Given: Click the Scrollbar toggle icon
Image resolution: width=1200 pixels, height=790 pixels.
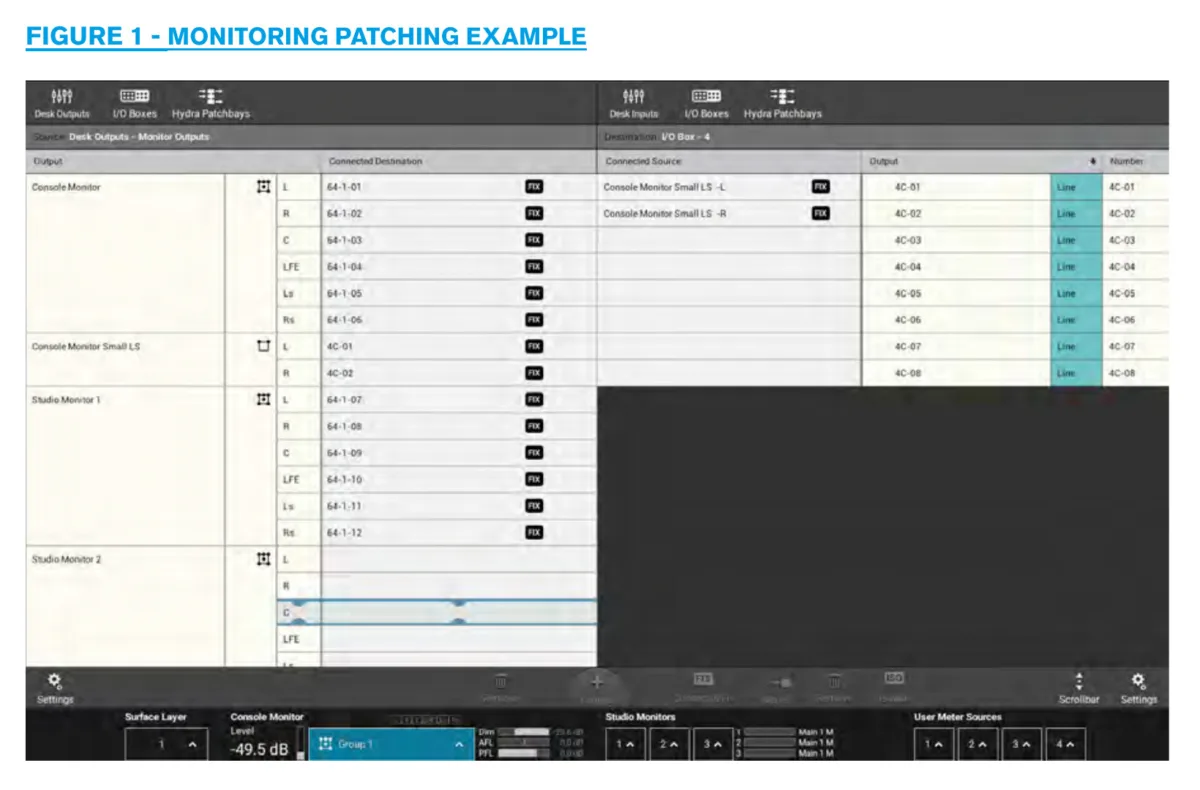Looking at the screenshot, I should coord(1079,688).
